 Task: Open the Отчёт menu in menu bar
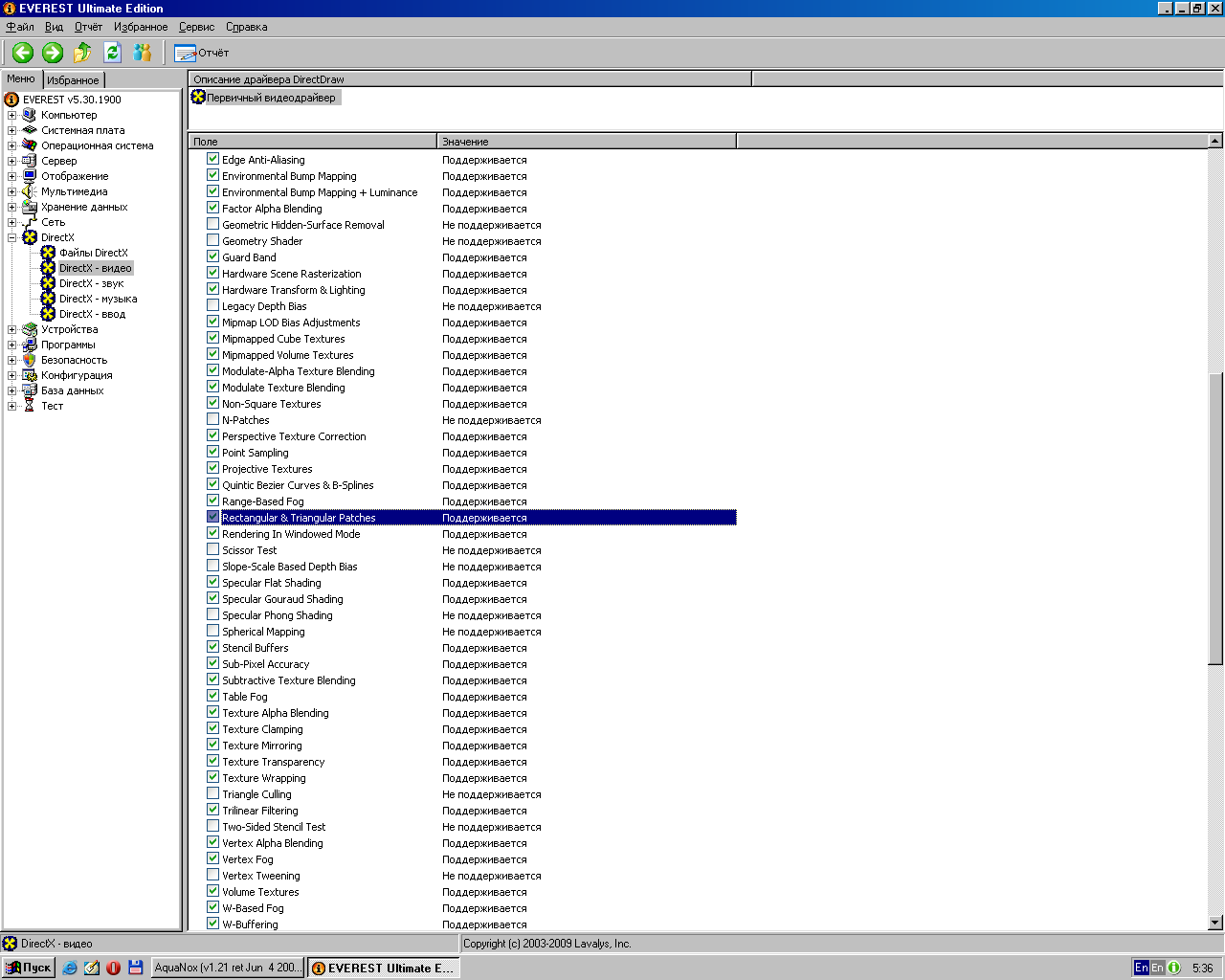pos(88,27)
